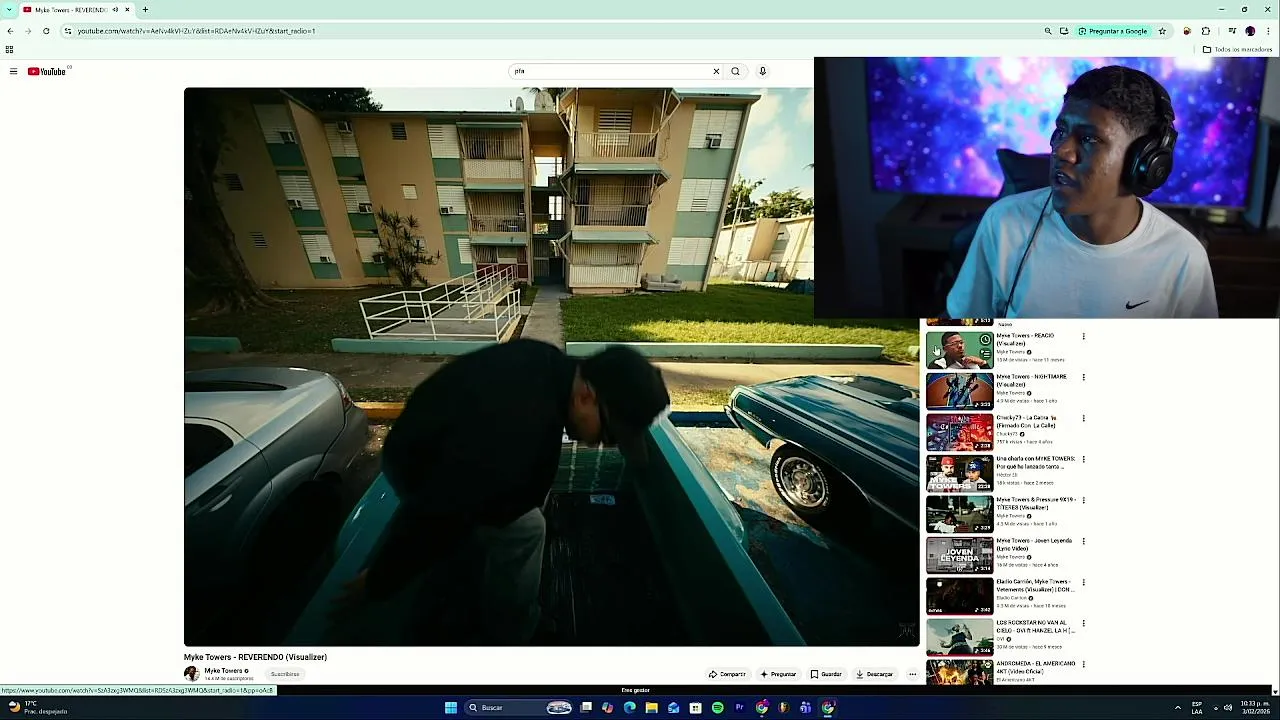Click the Preguntar button under video
The height and width of the screenshot is (720, 1280).
click(778, 674)
